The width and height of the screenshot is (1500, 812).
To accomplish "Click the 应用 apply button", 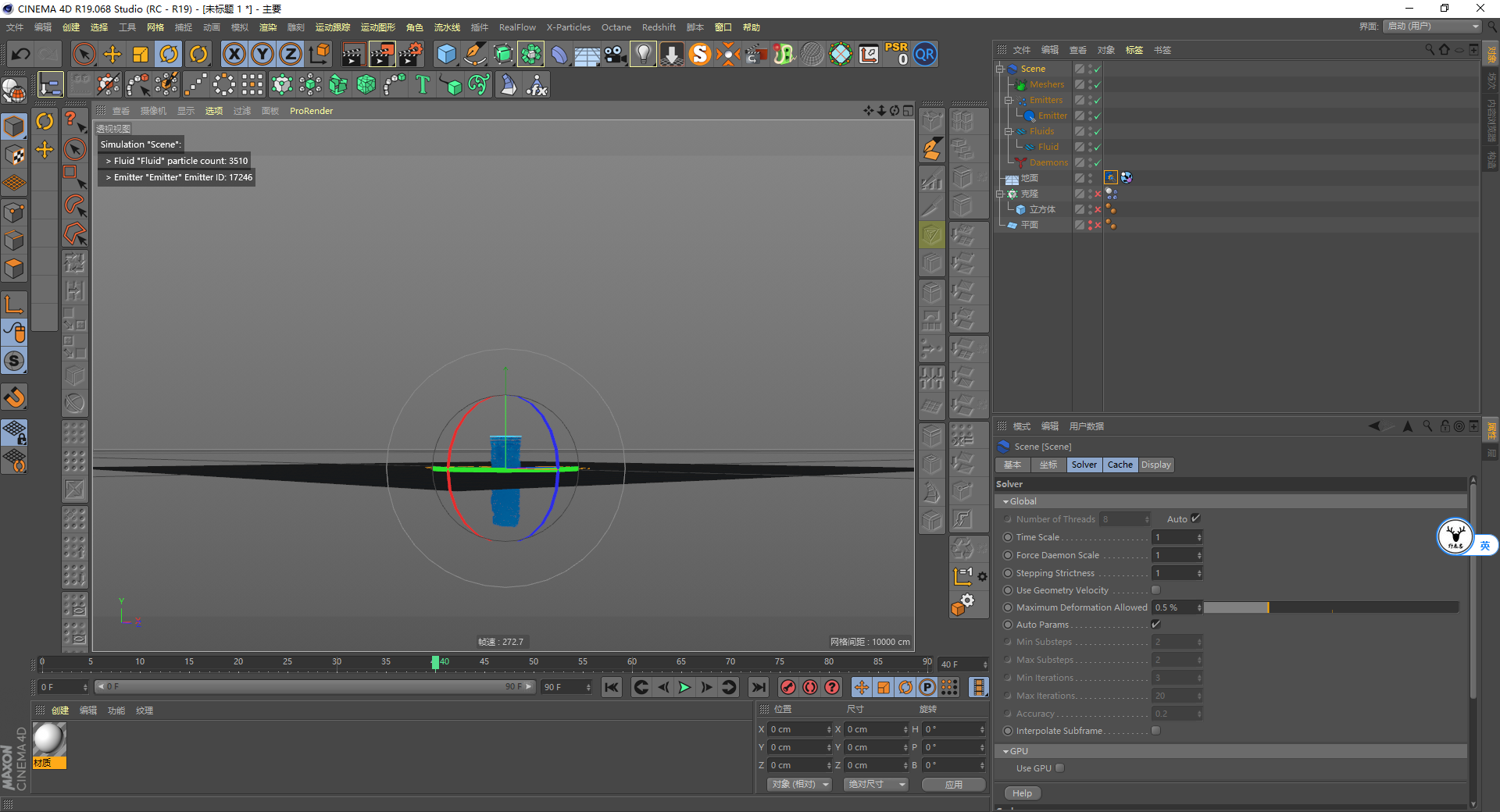I will tap(953, 785).
